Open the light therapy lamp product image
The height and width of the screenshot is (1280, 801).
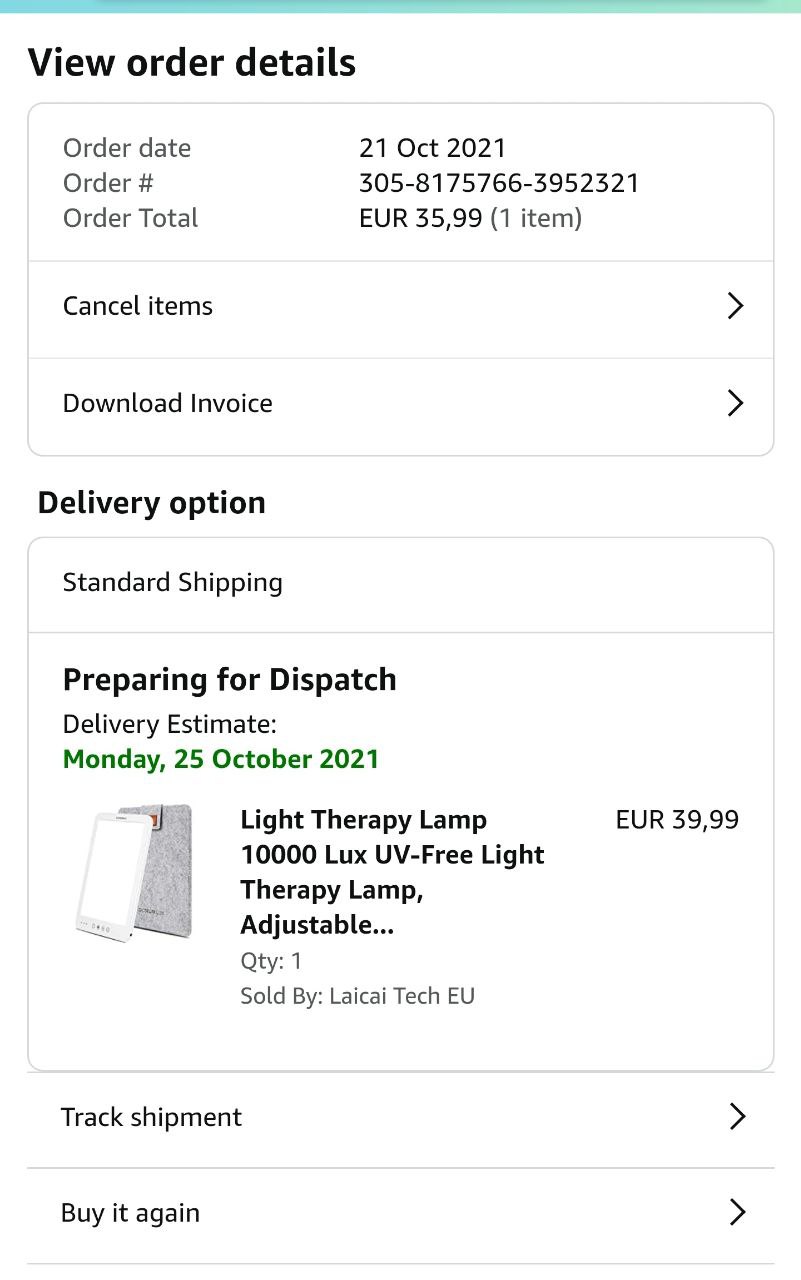click(x=135, y=872)
